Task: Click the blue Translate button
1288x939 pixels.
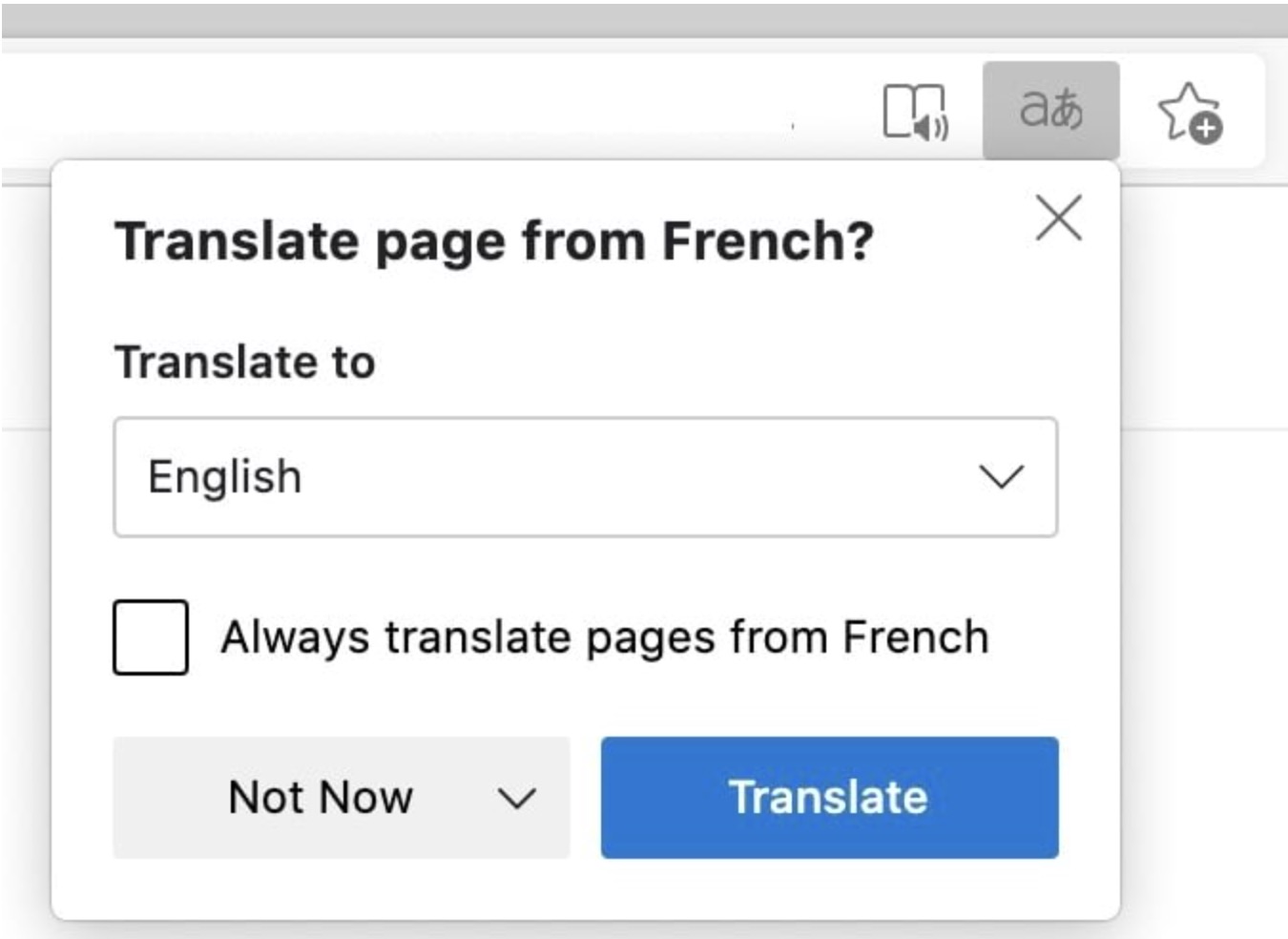Action: pos(829,798)
